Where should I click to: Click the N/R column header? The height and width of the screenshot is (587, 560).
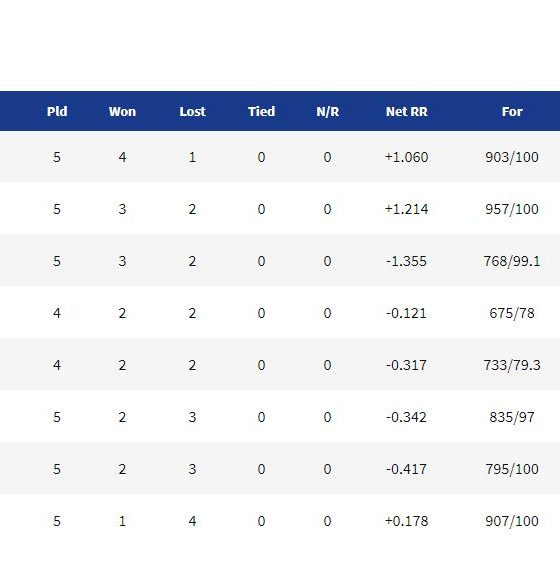(328, 112)
